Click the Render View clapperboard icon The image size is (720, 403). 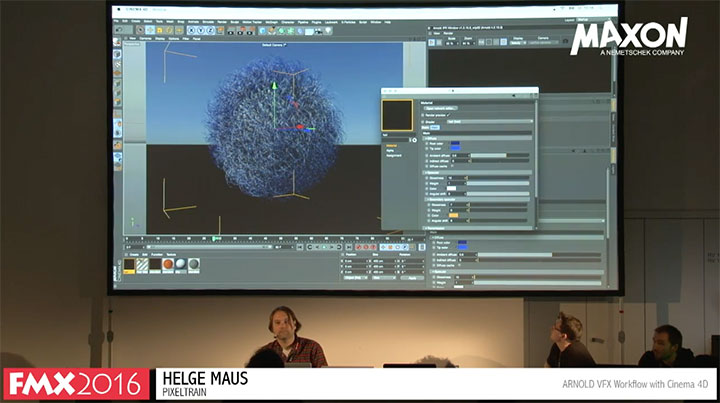tap(231, 31)
